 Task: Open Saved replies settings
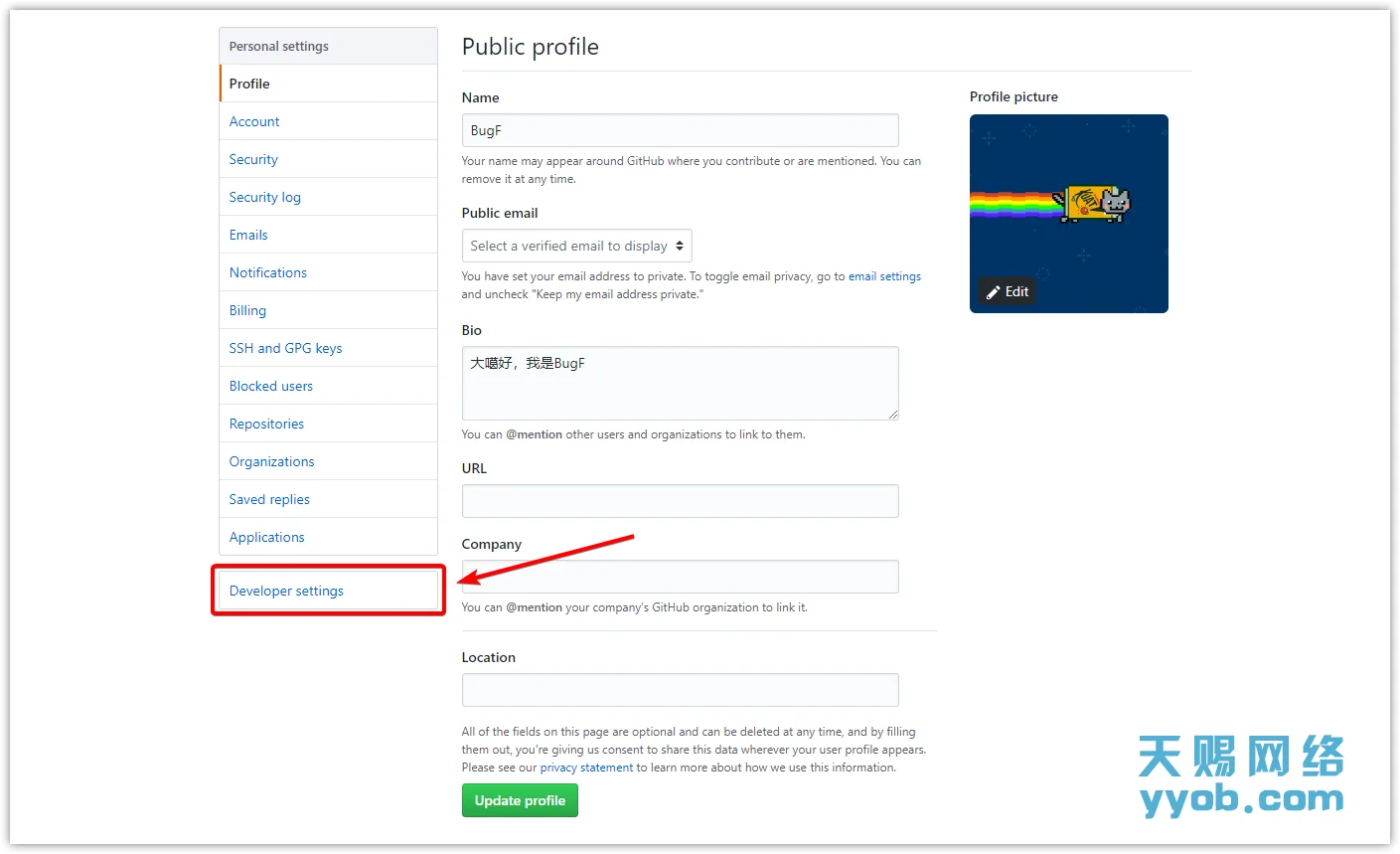268,499
